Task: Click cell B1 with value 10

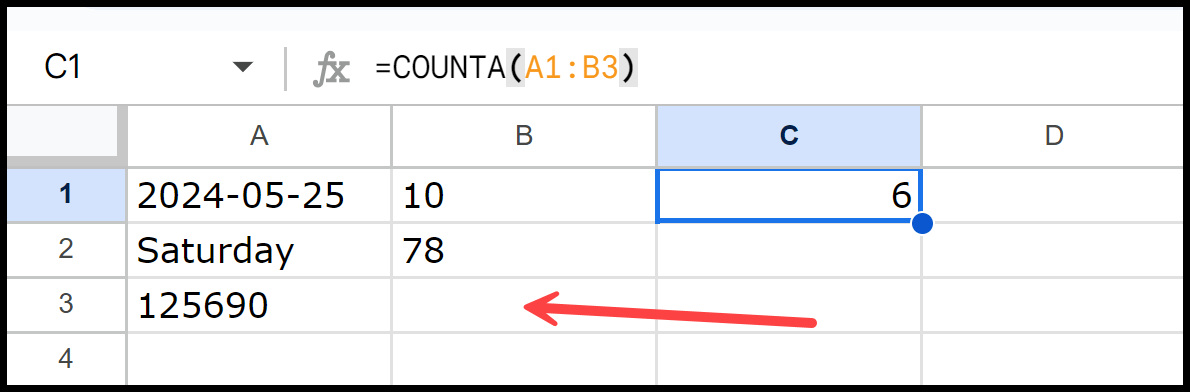Action: click(524, 195)
